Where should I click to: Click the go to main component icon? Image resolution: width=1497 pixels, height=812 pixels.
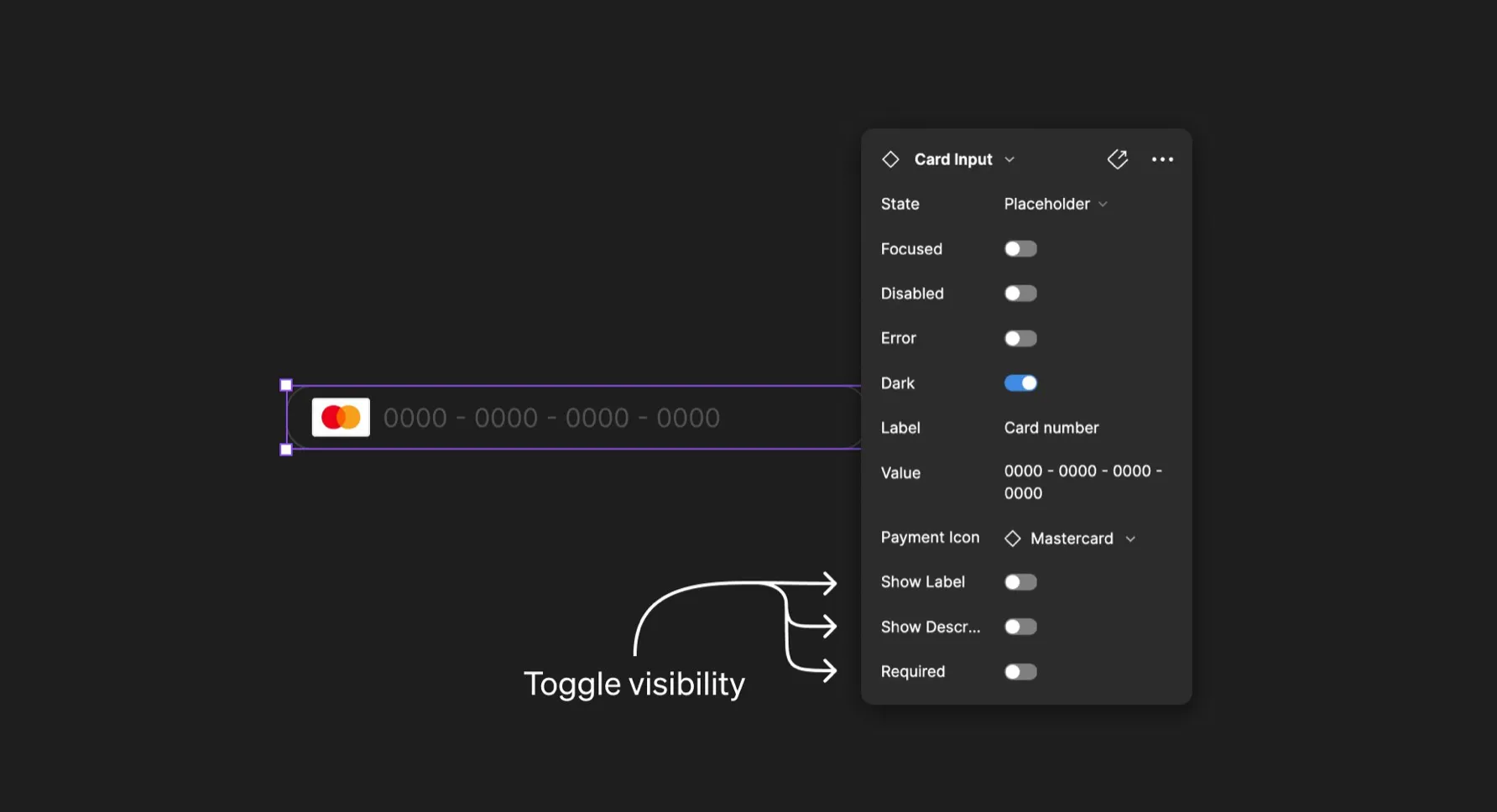point(1118,159)
